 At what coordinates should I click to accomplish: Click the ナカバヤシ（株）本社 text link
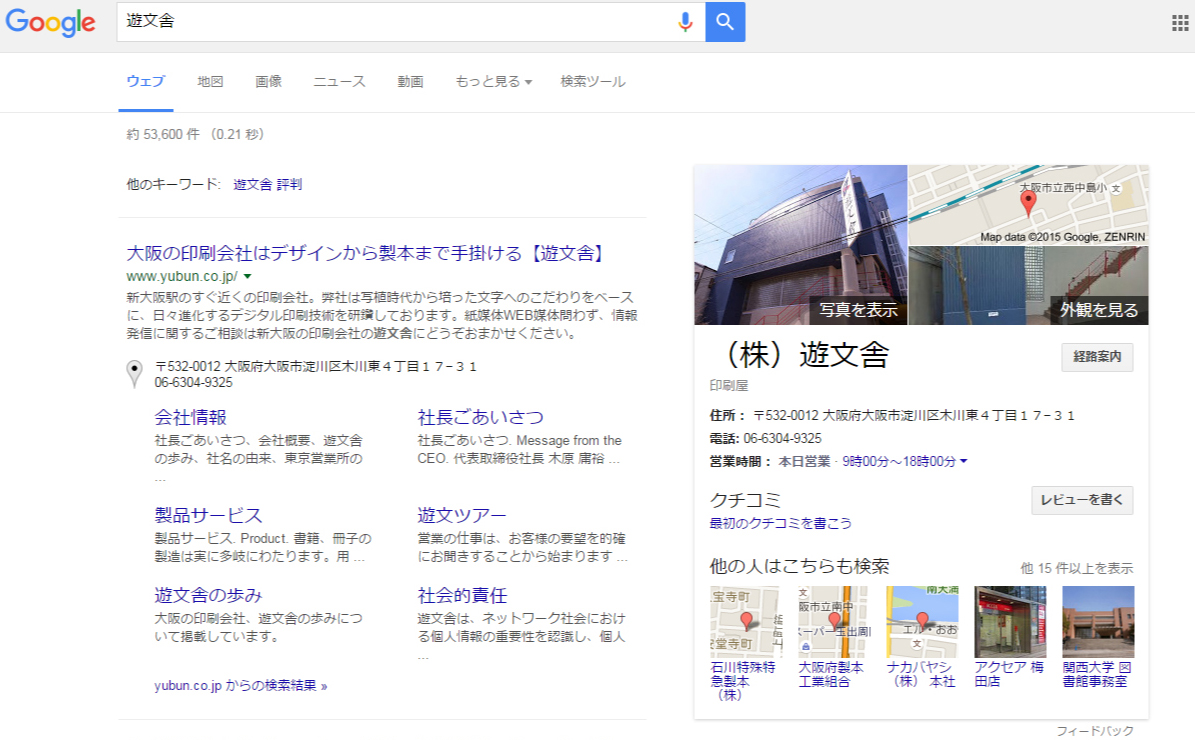click(921, 674)
